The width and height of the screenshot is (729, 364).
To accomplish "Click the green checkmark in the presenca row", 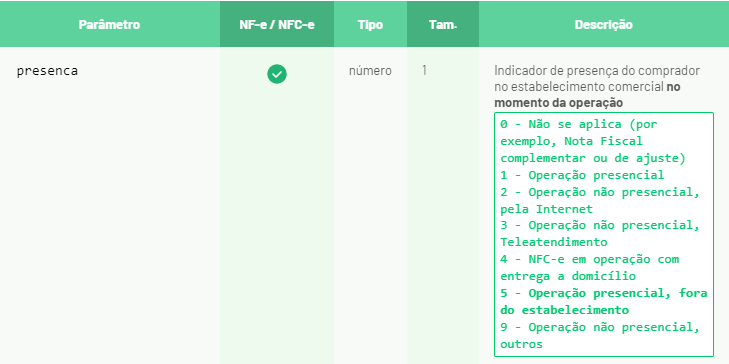I will tap(277, 74).
